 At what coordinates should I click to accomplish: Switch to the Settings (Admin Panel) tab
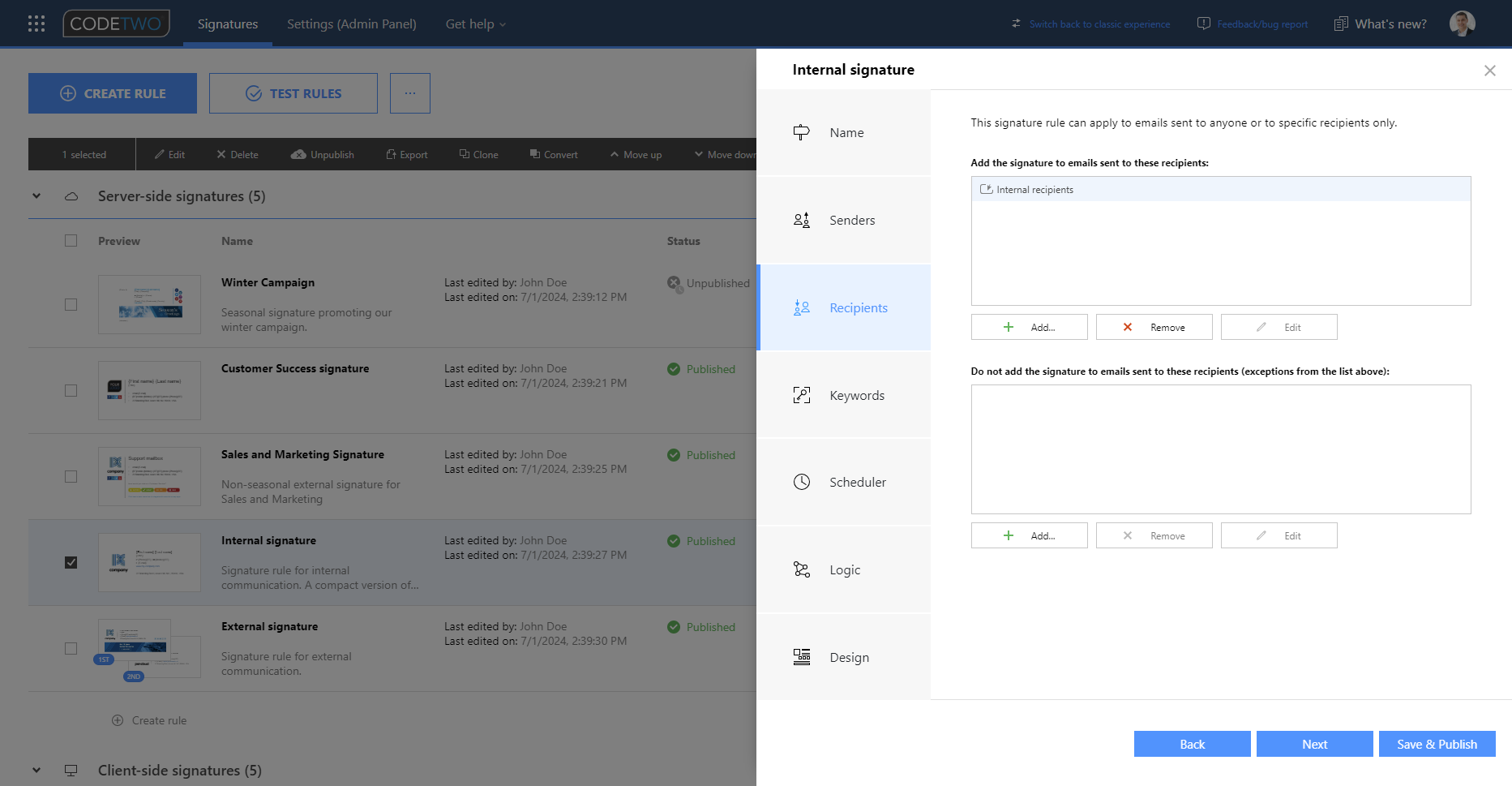pyautogui.click(x=352, y=24)
